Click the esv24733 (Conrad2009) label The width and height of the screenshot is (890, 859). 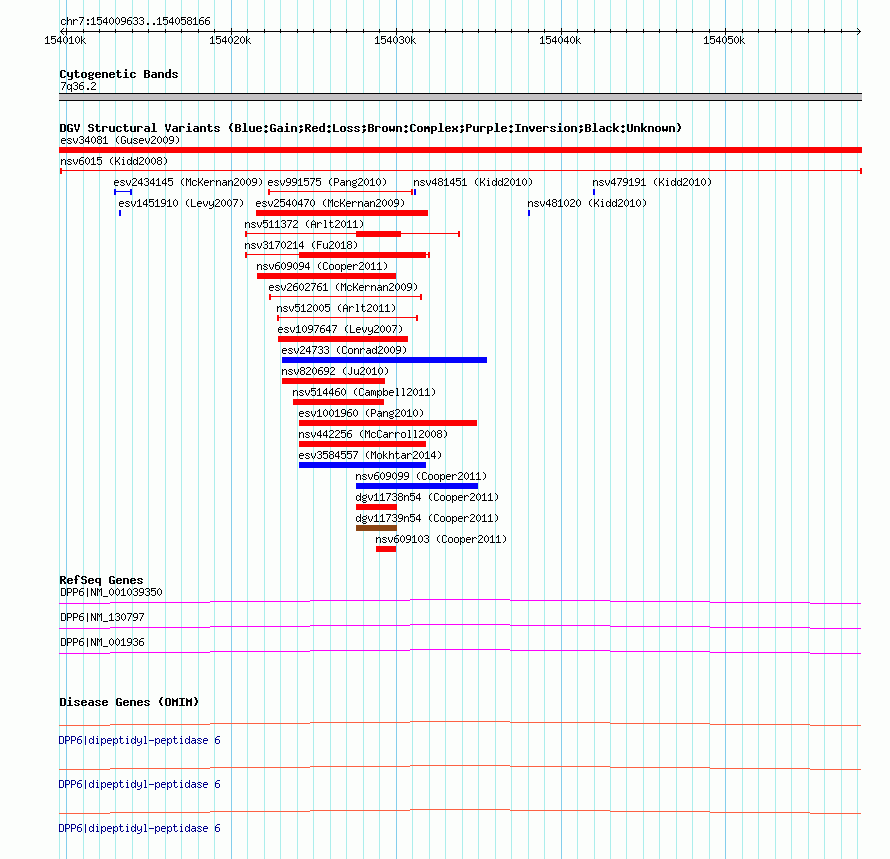coord(344,350)
